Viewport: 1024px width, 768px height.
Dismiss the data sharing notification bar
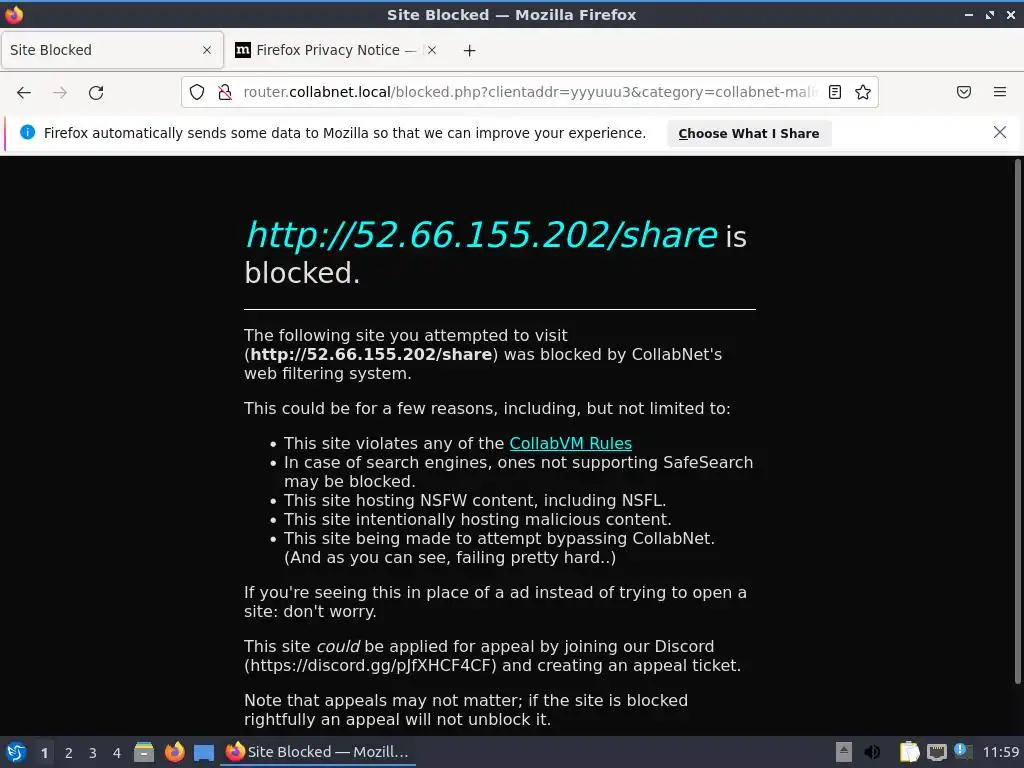(x=999, y=133)
